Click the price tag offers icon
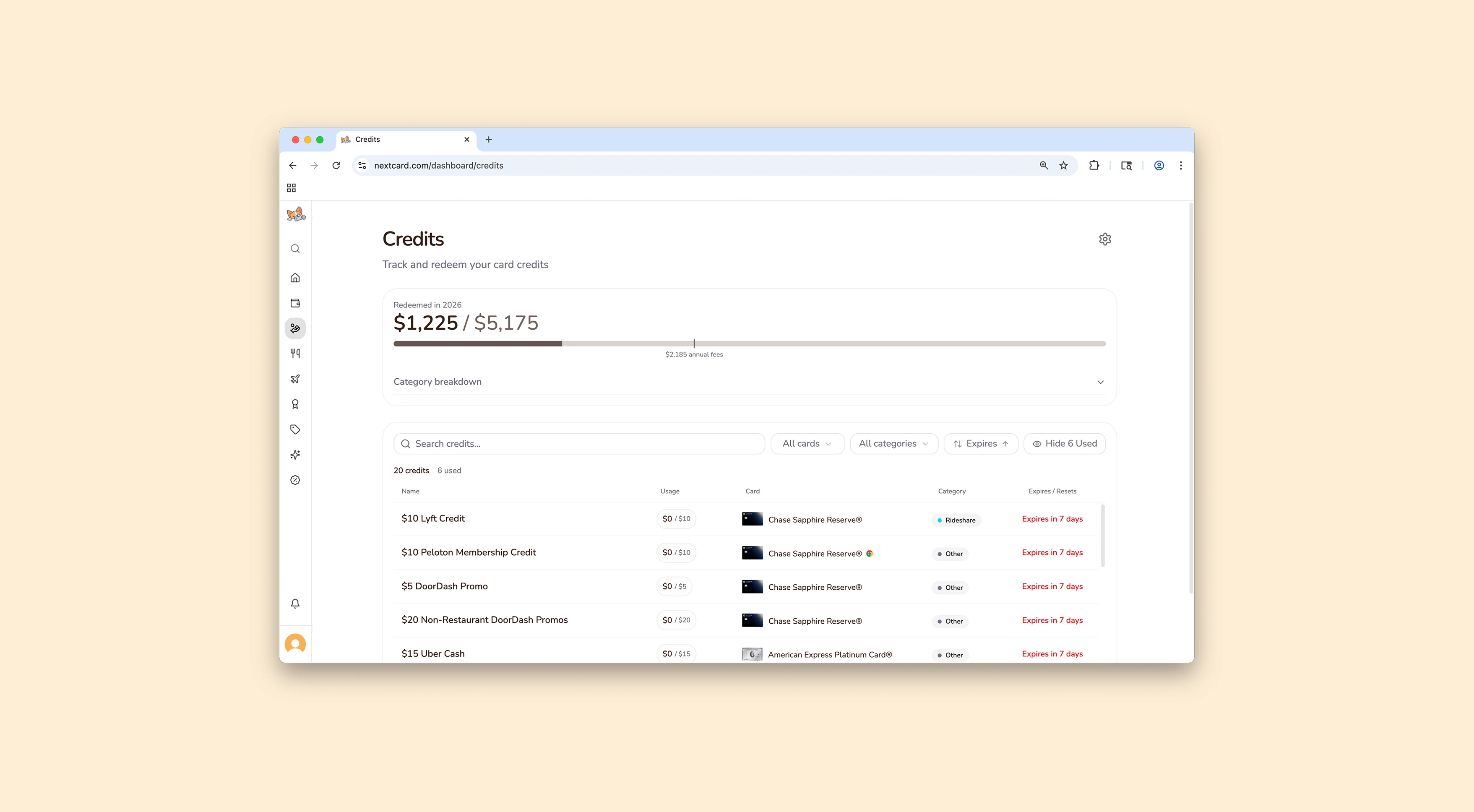1474x812 pixels. tap(295, 429)
